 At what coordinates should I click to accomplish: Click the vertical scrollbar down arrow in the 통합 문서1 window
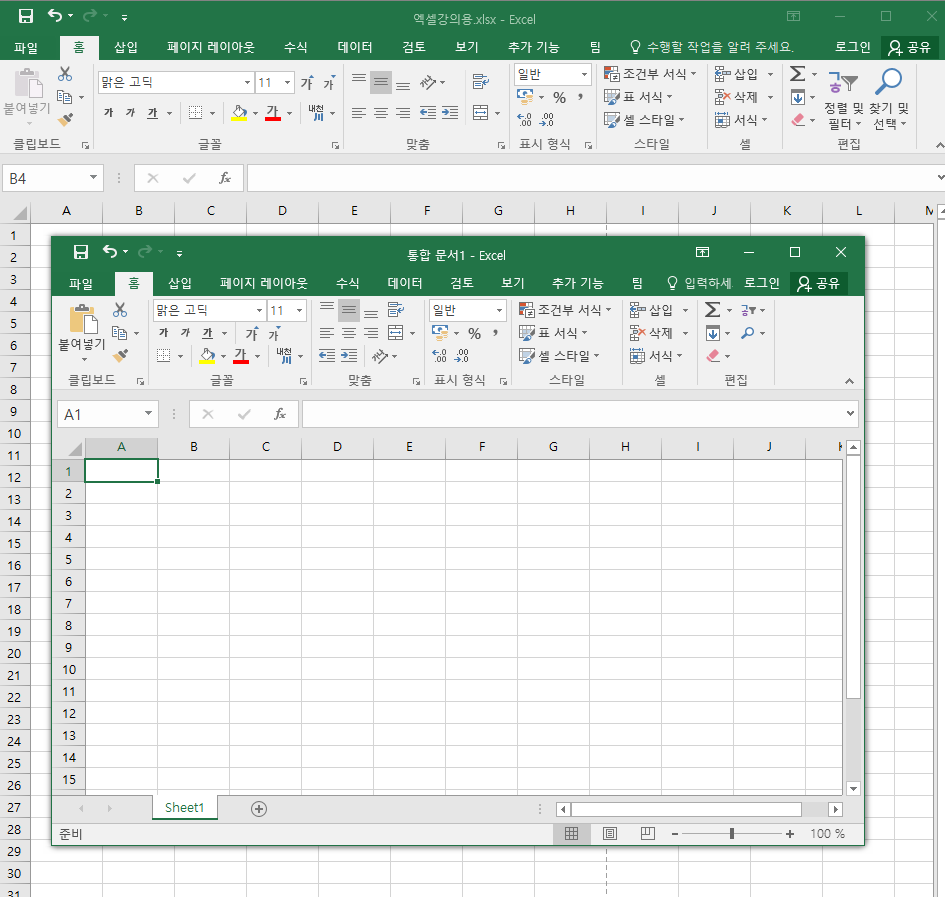coord(853,788)
